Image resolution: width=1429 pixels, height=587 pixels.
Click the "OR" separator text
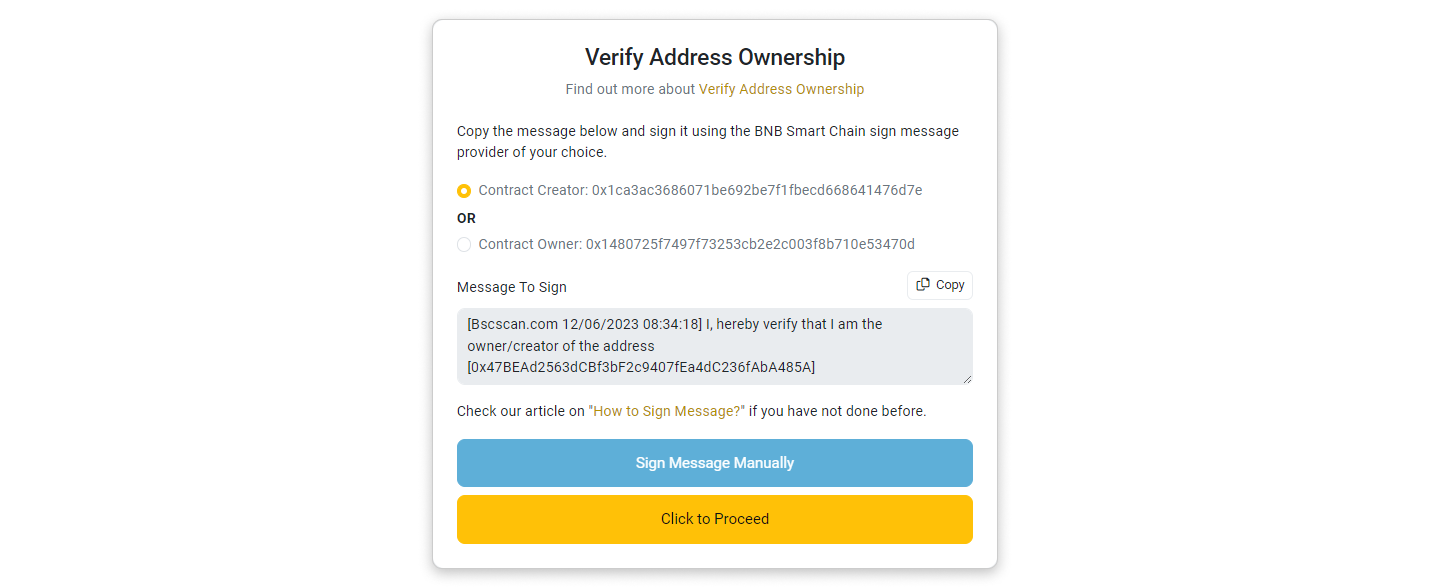[x=467, y=218]
